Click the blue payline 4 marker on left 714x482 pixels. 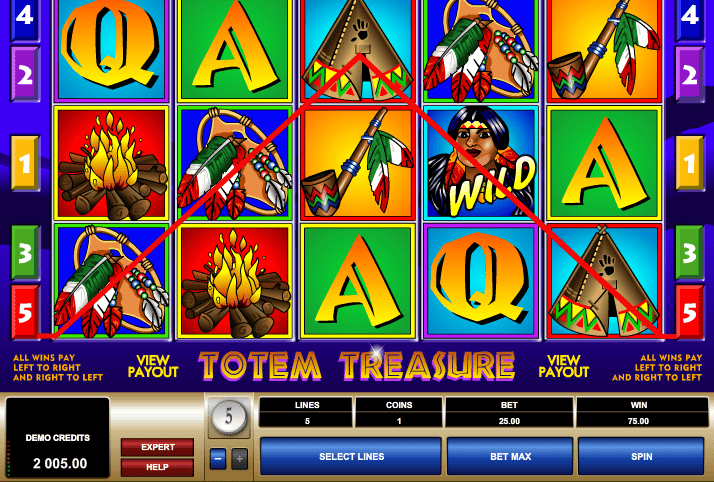tap(25, 18)
